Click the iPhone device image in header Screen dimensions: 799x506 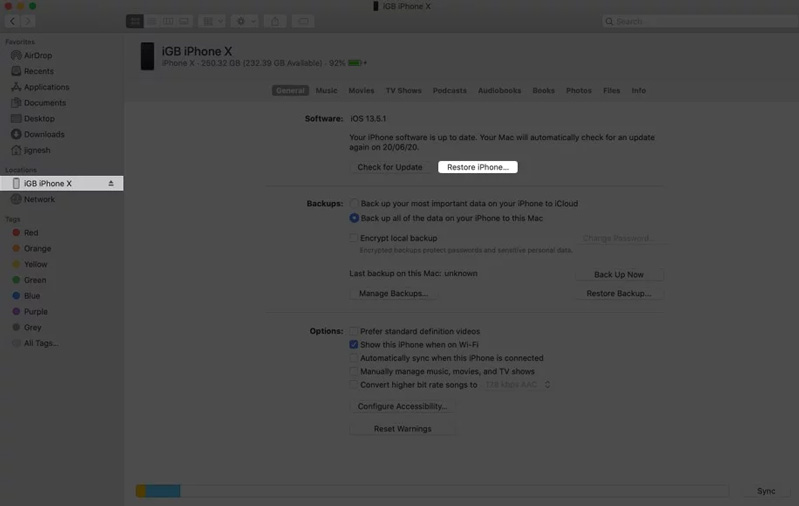point(147,56)
